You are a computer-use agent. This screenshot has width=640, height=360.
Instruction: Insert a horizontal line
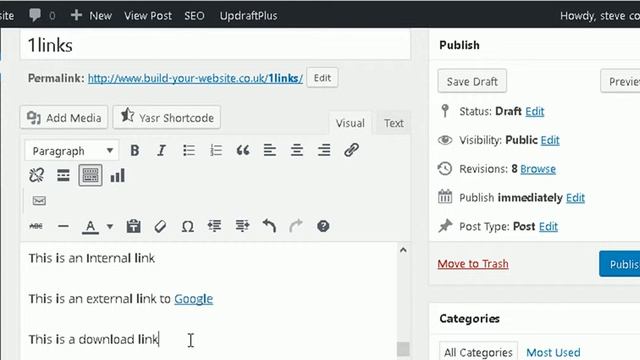(x=63, y=226)
